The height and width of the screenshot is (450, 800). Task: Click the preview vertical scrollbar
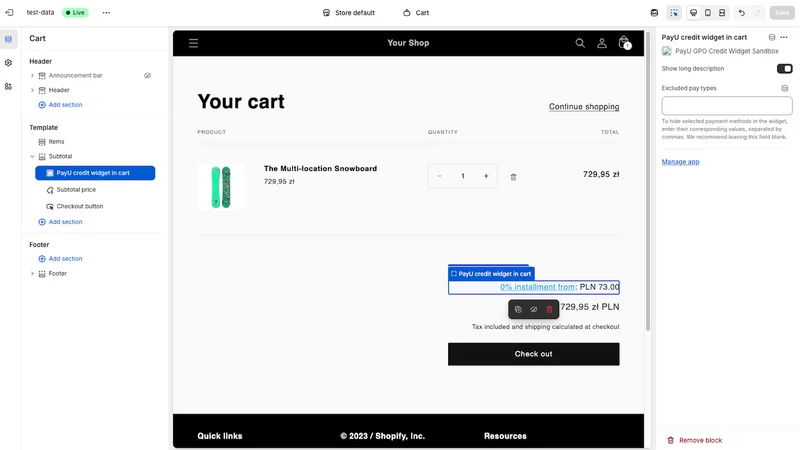pos(648,181)
